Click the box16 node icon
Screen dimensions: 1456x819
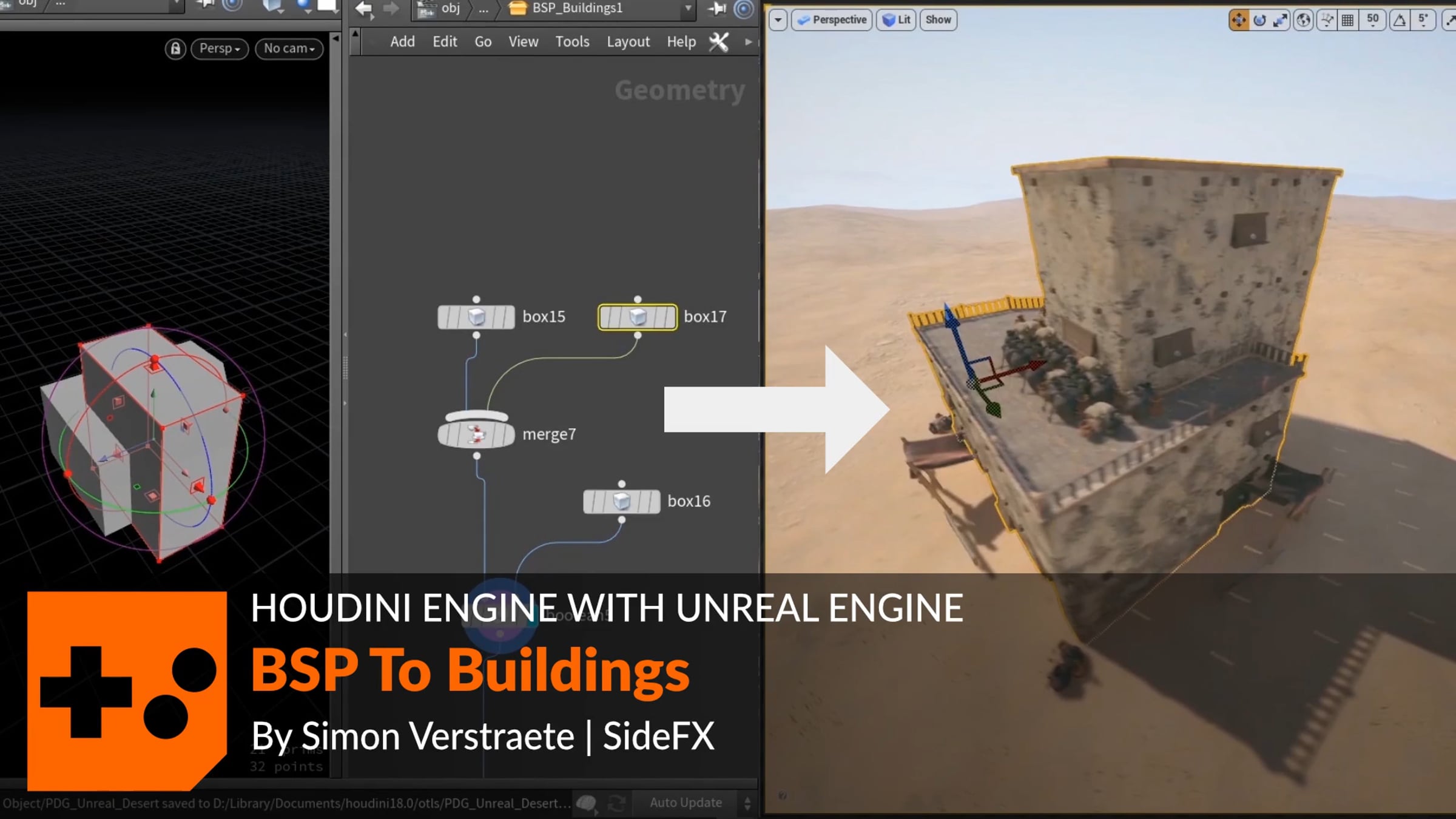pyautogui.click(x=622, y=501)
